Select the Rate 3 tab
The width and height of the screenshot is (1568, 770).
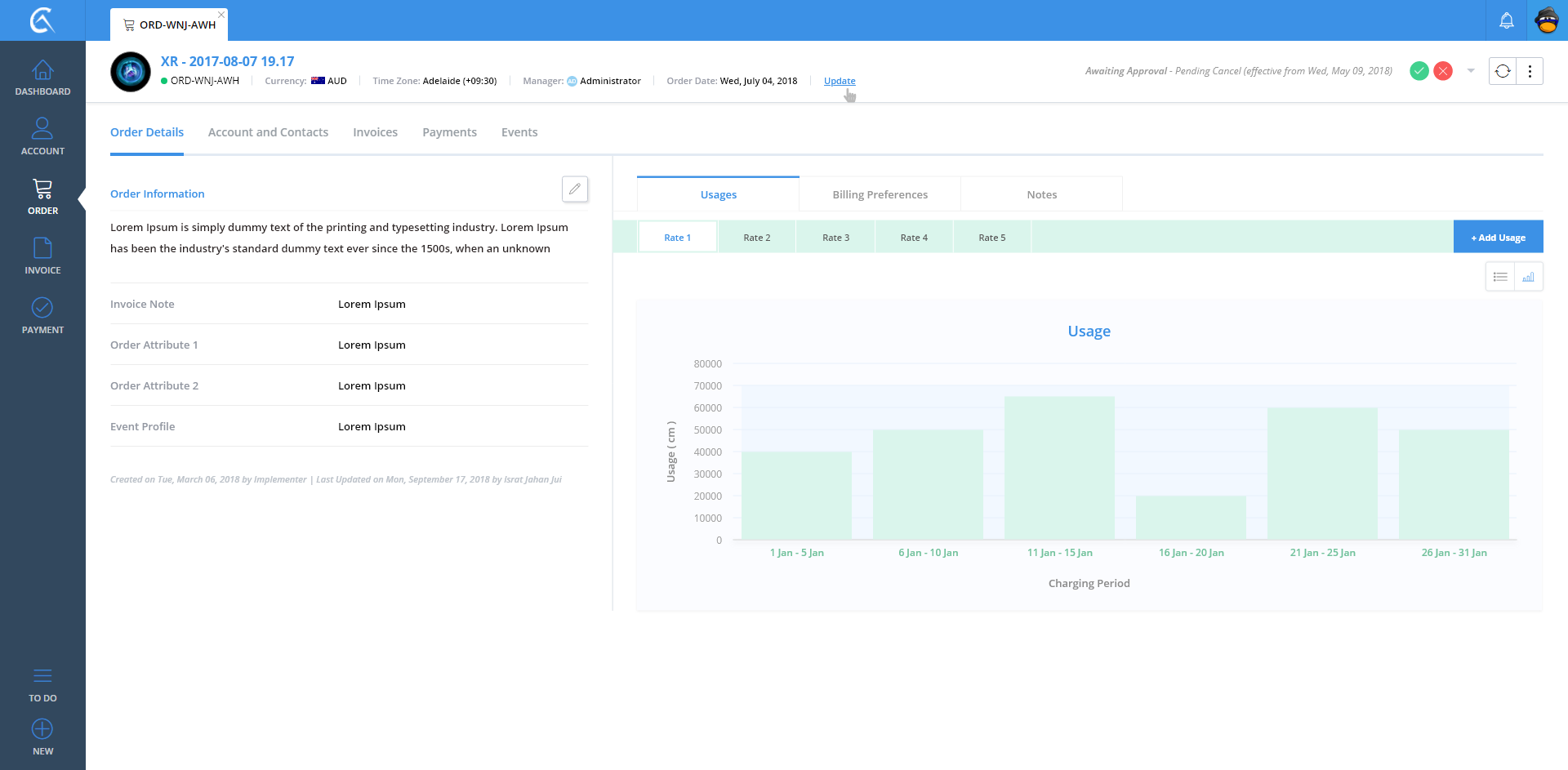coord(835,238)
